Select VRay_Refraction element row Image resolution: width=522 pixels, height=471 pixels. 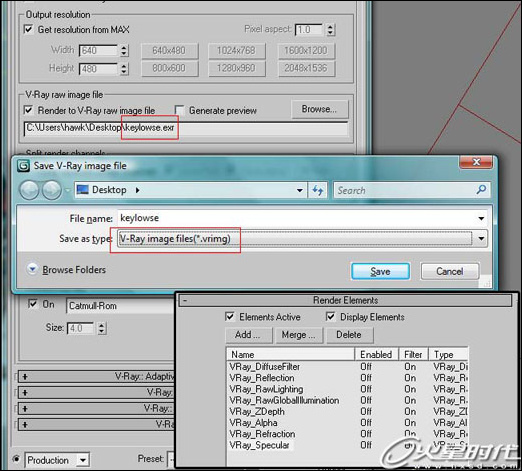(x=348, y=434)
